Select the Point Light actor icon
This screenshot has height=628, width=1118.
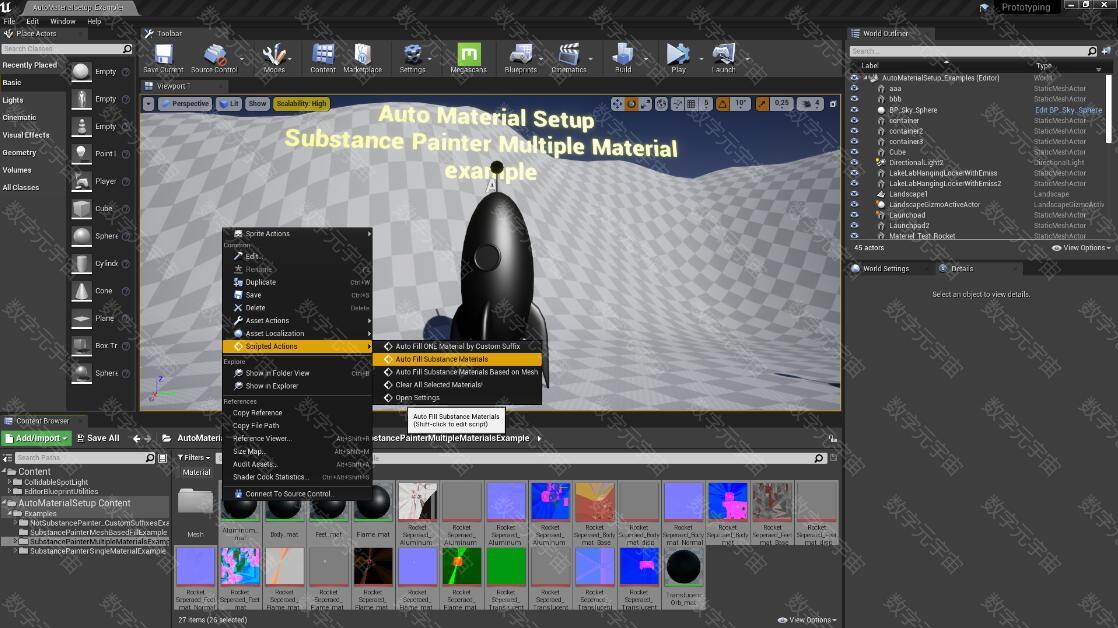(82, 154)
